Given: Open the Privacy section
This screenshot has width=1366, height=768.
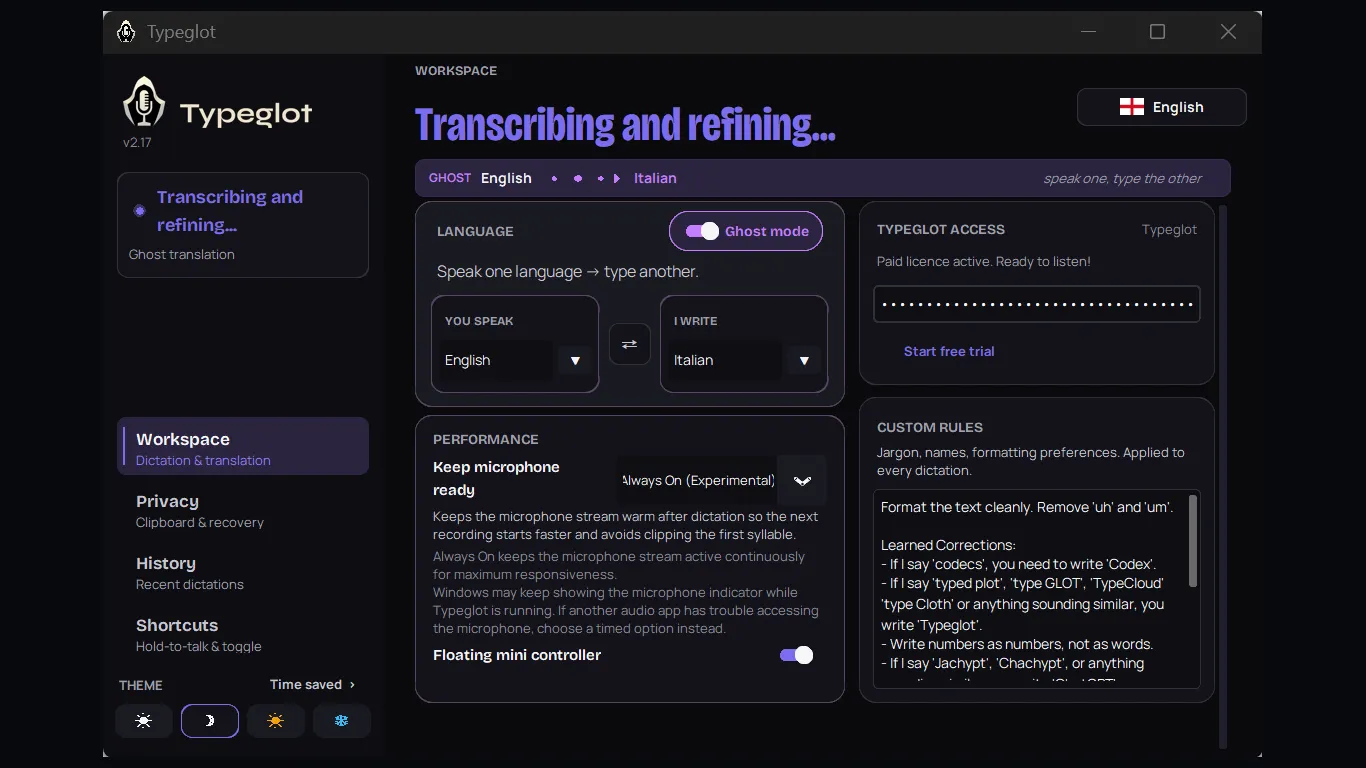Looking at the screenshot, I should click(243, 510).
